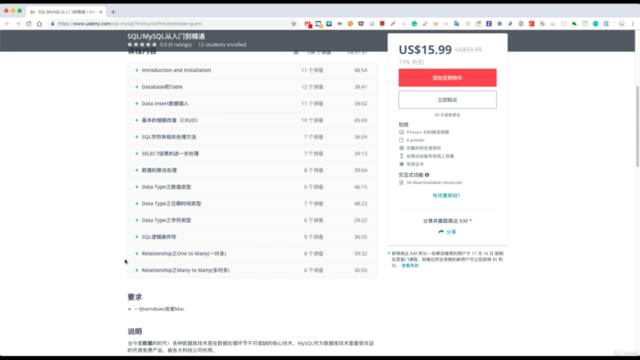
Task: Open the browser home page icon
Action: pyautogui.click(x=39, y=24)
